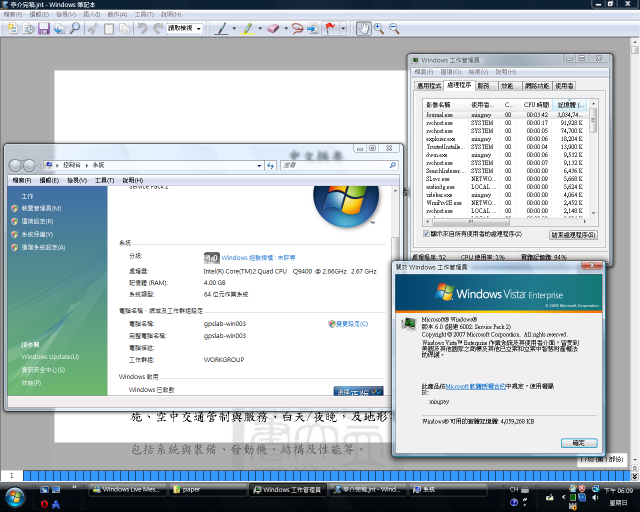Open the address bar dropdown in System window
Image resolution: width=640 pixels, height=512 pixels.
tap(259, 165)
